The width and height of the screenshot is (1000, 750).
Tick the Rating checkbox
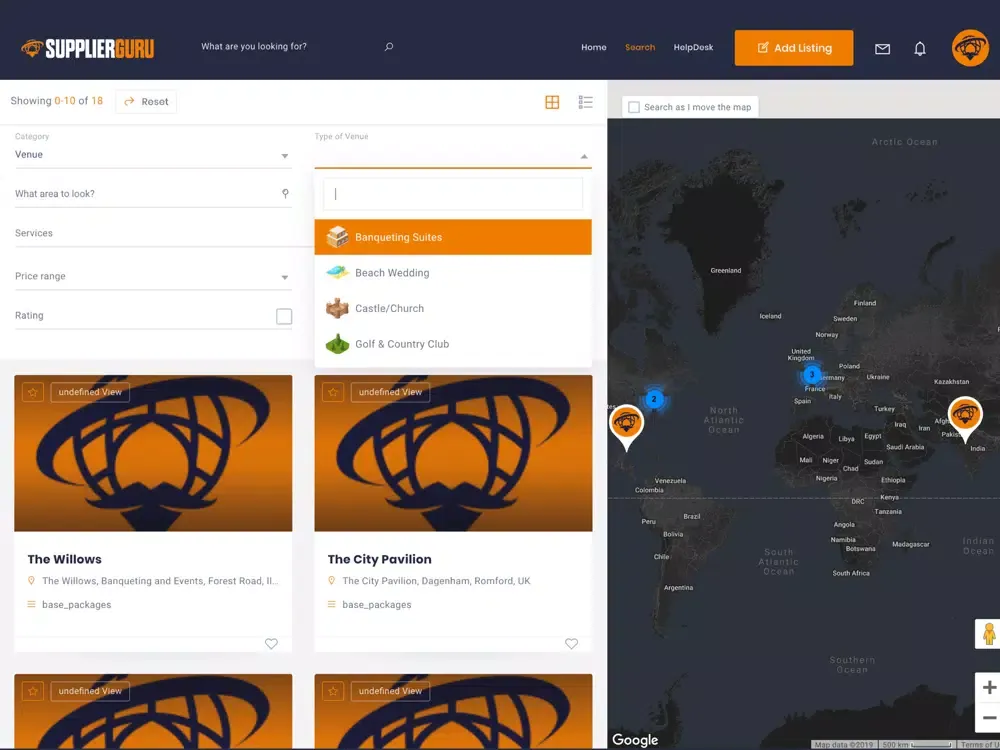(284, 316)
